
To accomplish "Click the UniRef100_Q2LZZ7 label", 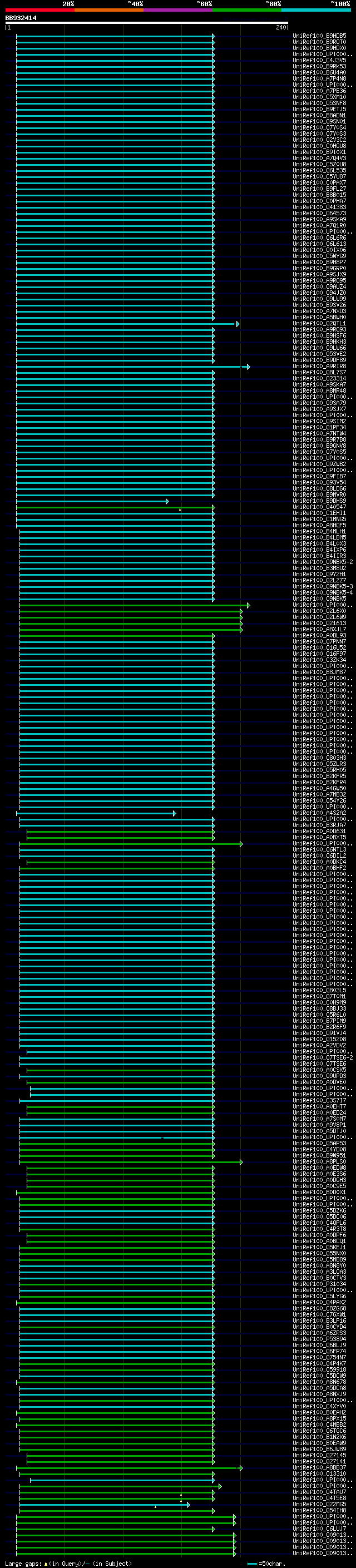I will coord(319,580).
